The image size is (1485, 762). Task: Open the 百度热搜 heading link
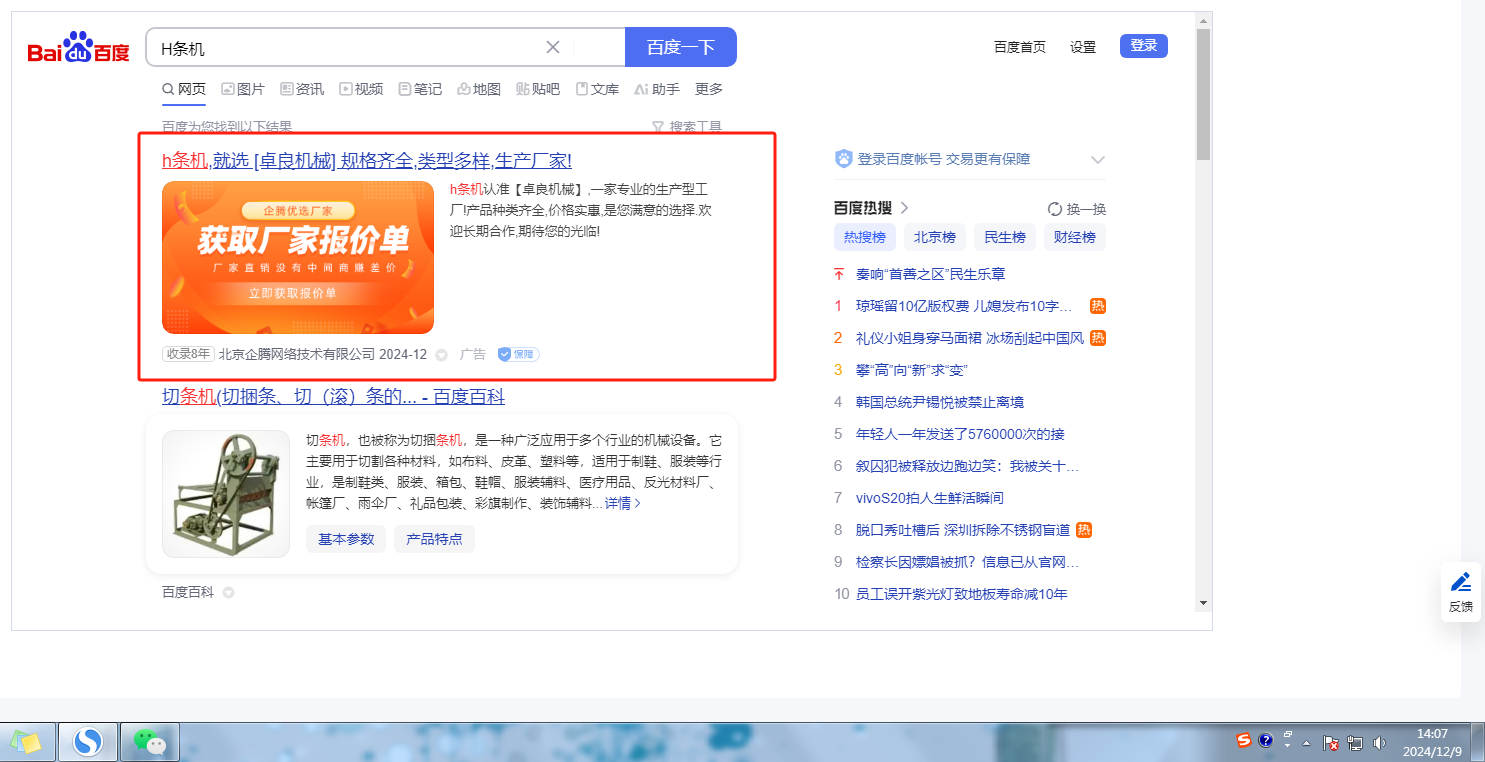(871, 208)
